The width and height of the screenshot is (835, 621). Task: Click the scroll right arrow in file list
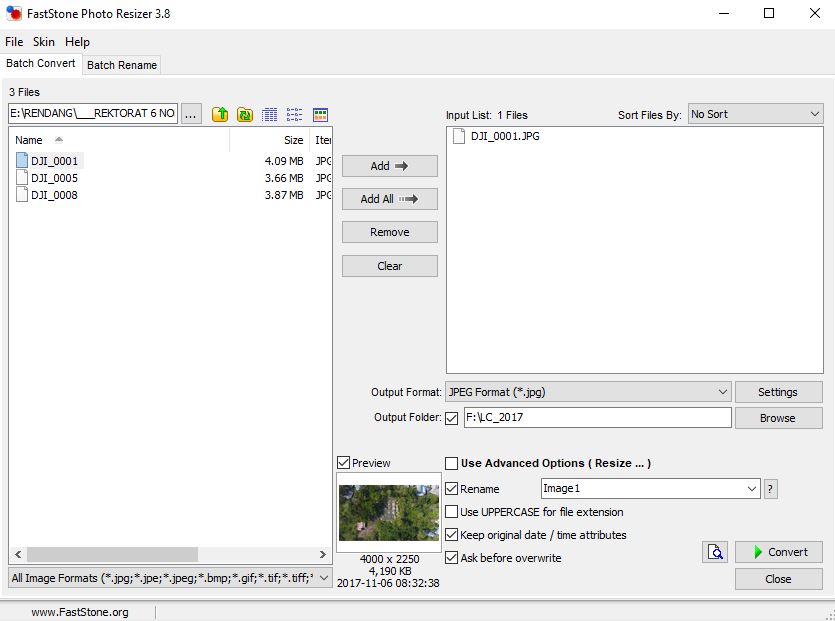(x=323, y=554)
